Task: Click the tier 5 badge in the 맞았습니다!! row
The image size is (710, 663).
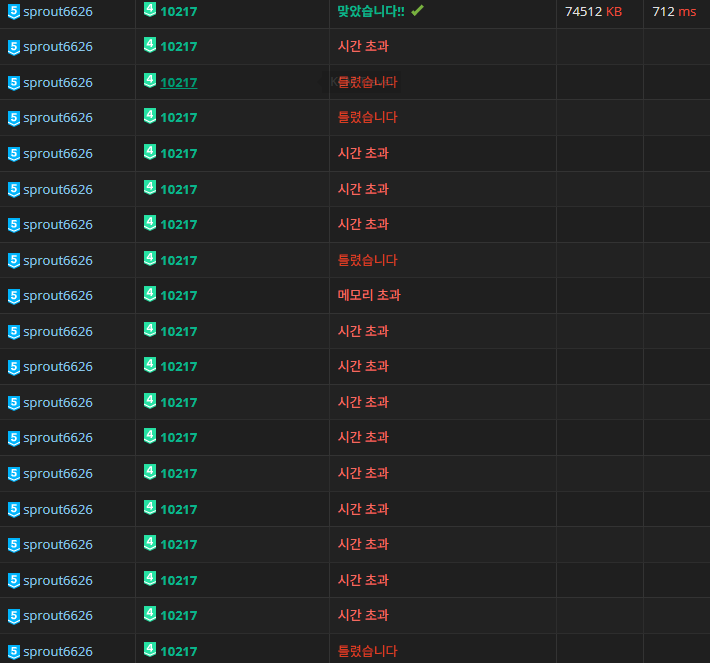Action: click(14, 11)
